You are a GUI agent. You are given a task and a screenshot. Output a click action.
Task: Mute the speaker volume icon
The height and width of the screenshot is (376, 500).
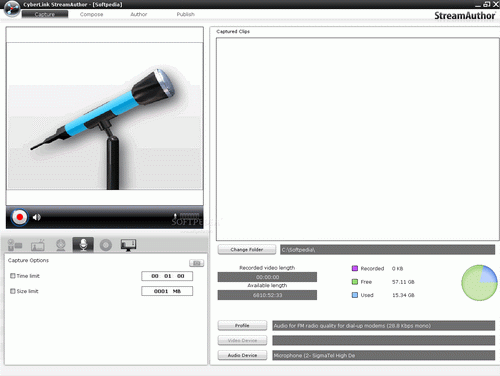pyautogui.click(x=37, y=217)
